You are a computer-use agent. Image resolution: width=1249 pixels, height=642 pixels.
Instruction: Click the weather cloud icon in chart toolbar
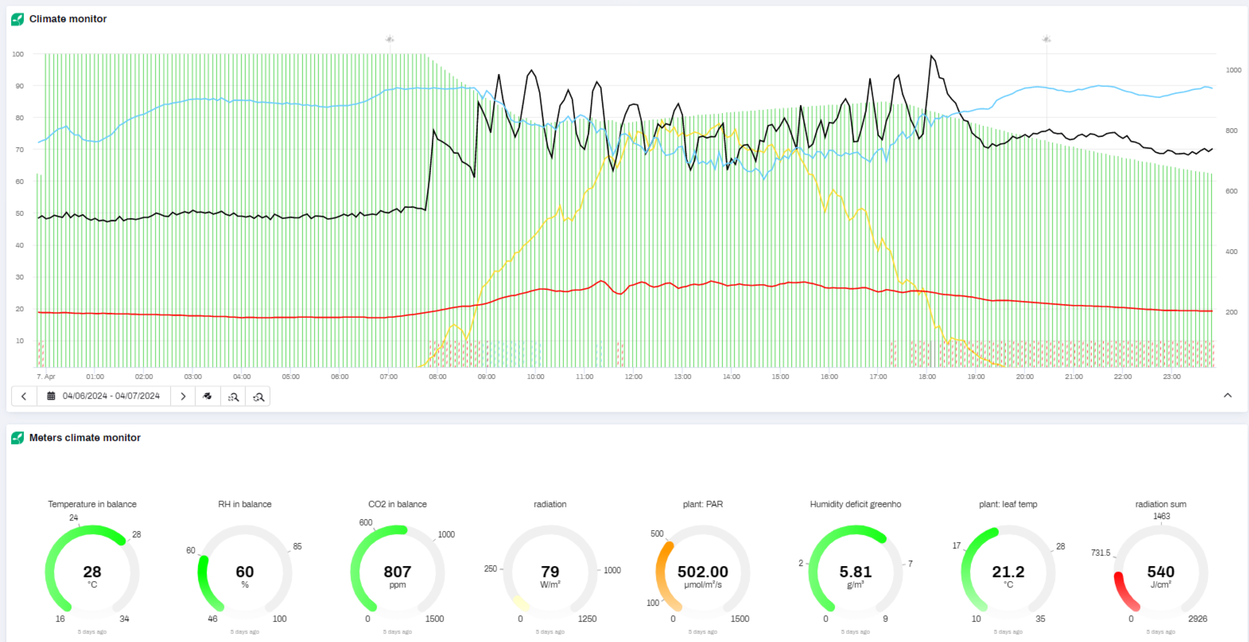click(208, 396)
